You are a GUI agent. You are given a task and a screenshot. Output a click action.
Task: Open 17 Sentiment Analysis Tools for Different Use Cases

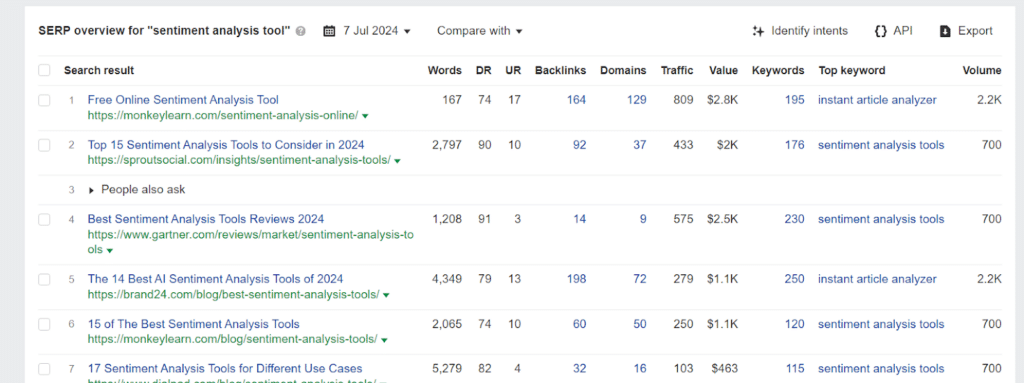click(x=225, y=368)
